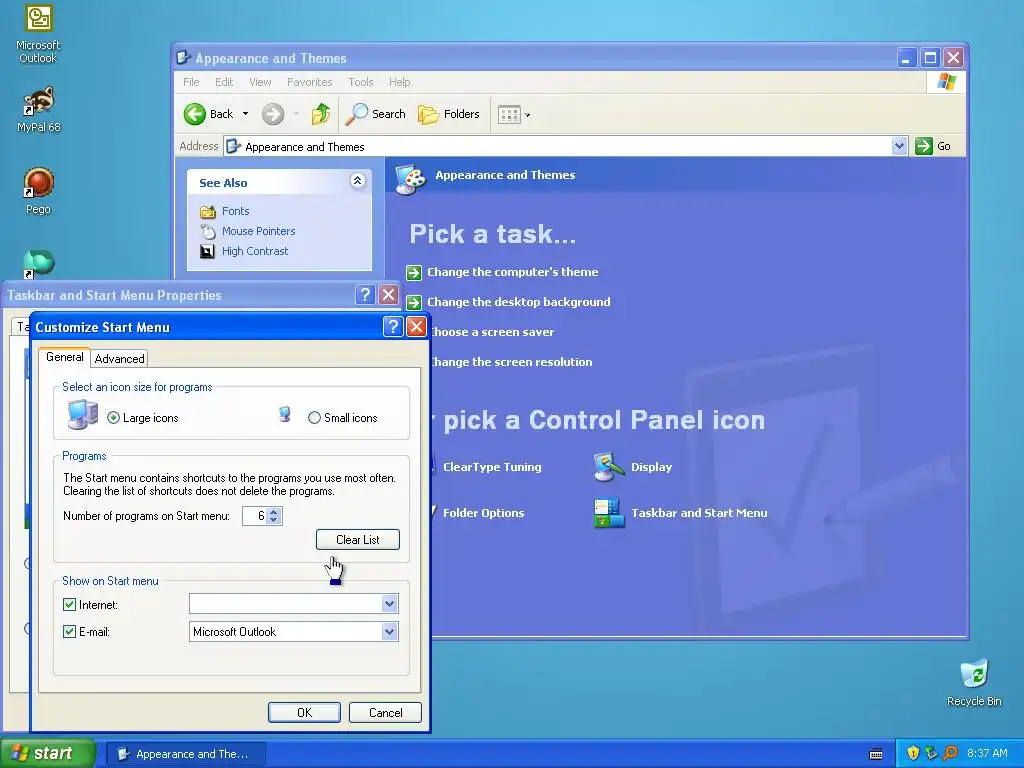This screenshot has height=768, width=1024.
Task: Collapse the See Also panel
Action: [357, 181]
